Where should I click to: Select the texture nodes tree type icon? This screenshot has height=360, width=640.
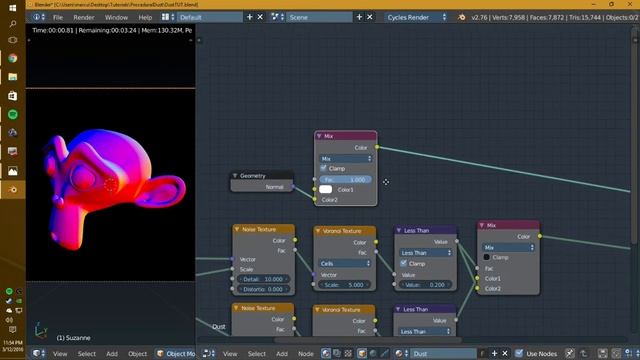(x=348, y=353)
